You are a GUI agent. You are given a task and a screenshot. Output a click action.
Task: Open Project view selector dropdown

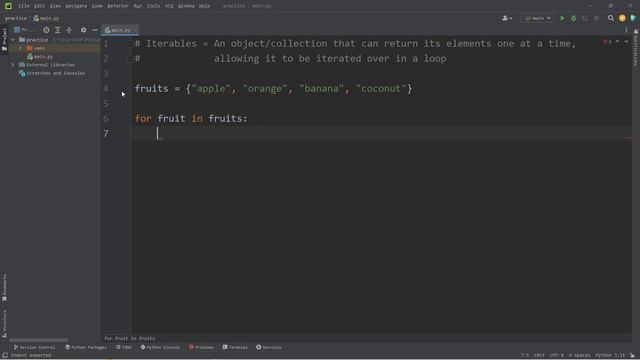point(24,30)
